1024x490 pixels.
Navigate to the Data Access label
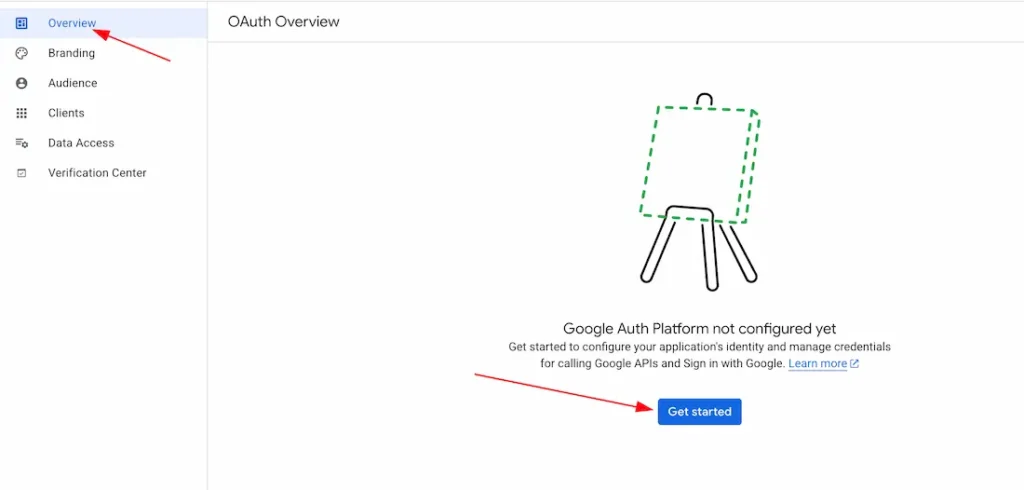[81, 143]
